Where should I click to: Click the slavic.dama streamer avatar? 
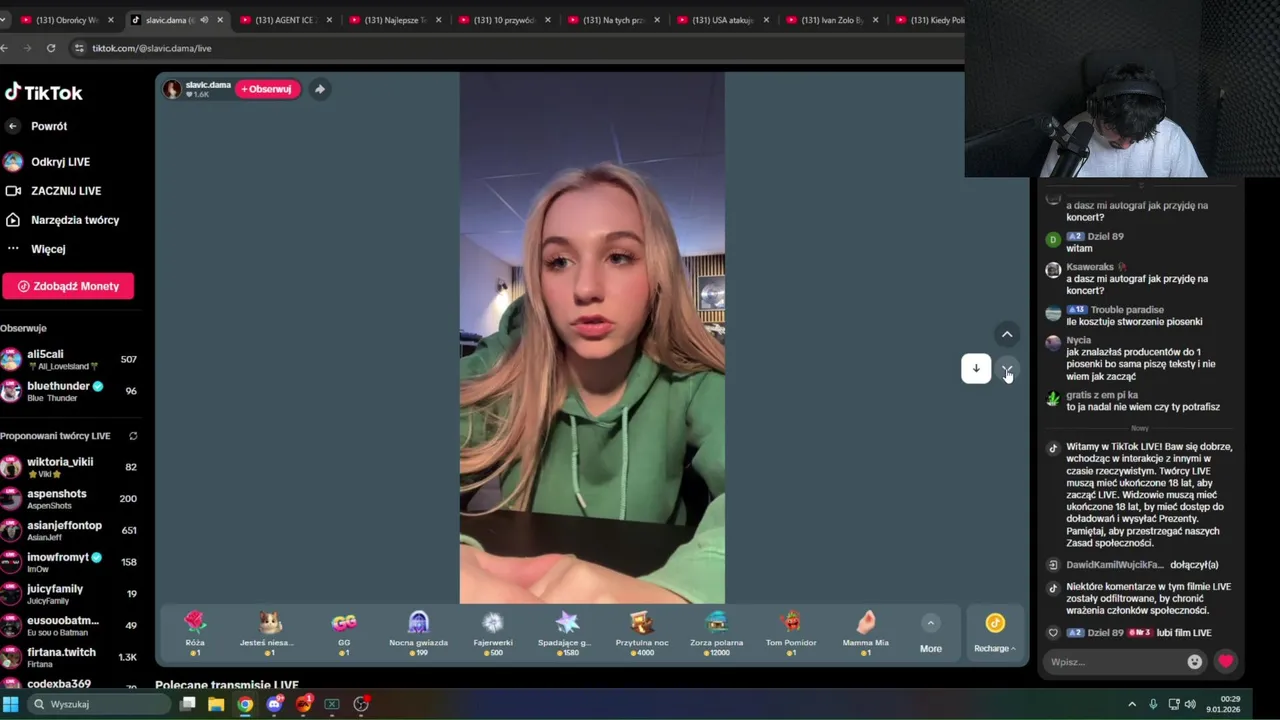pos(173,89)
